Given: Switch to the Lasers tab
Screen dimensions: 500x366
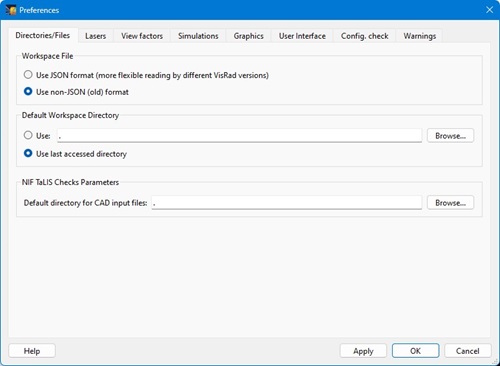Looking at the screenshot, I should point(96,36).
